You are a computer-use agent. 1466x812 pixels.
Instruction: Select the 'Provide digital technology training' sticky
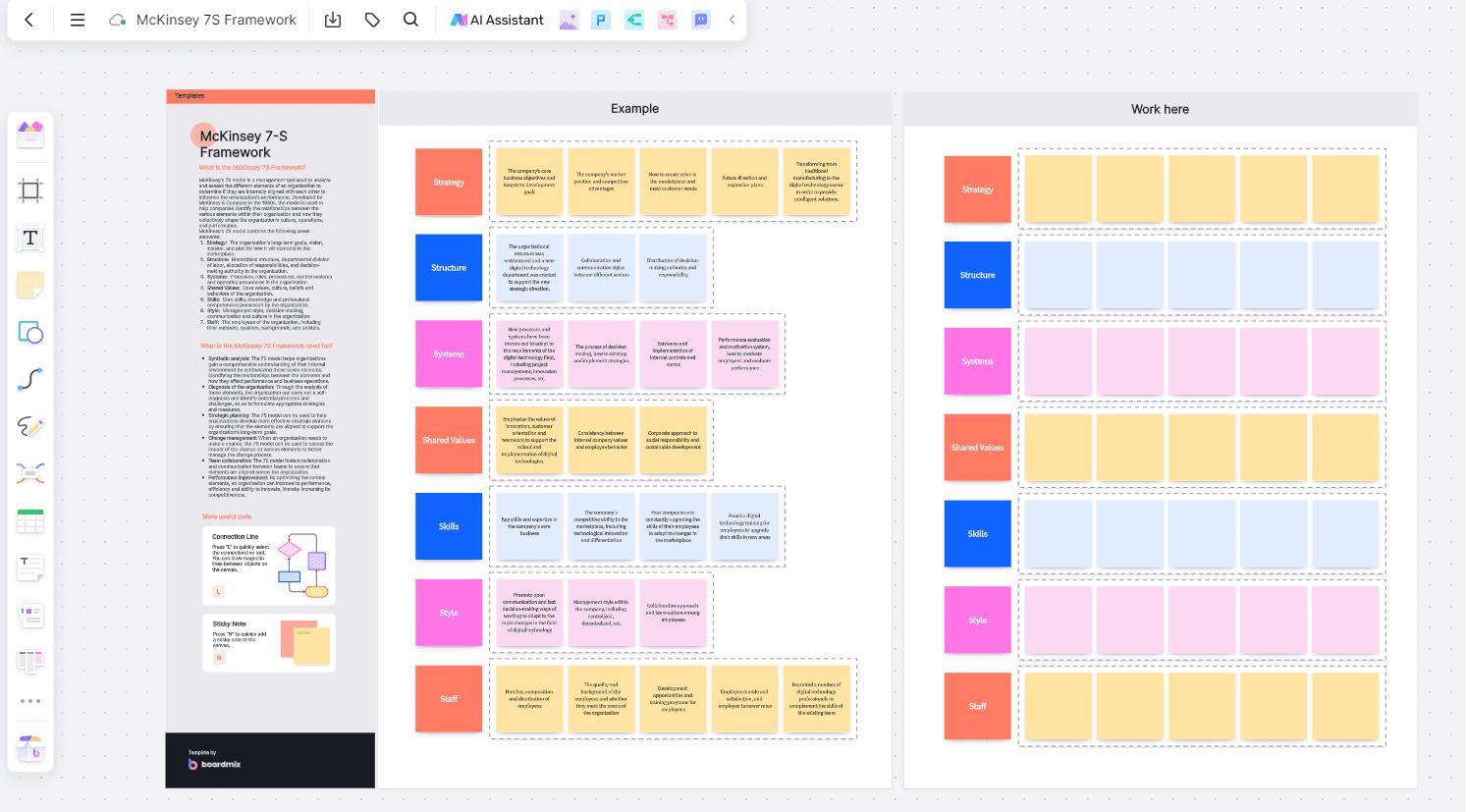click(x=744, y=526)
